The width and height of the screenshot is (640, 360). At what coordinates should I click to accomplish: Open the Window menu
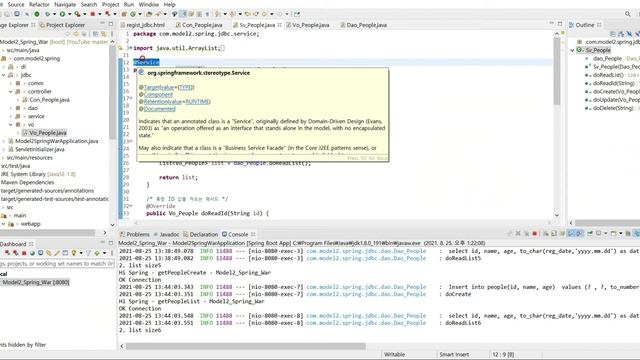(x=149, y=4)
